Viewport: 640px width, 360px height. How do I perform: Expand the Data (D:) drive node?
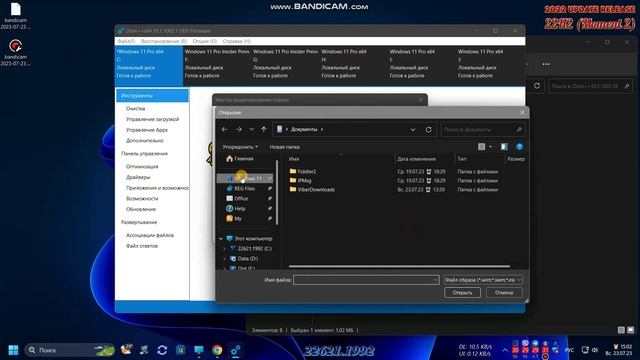pos(224,259)
